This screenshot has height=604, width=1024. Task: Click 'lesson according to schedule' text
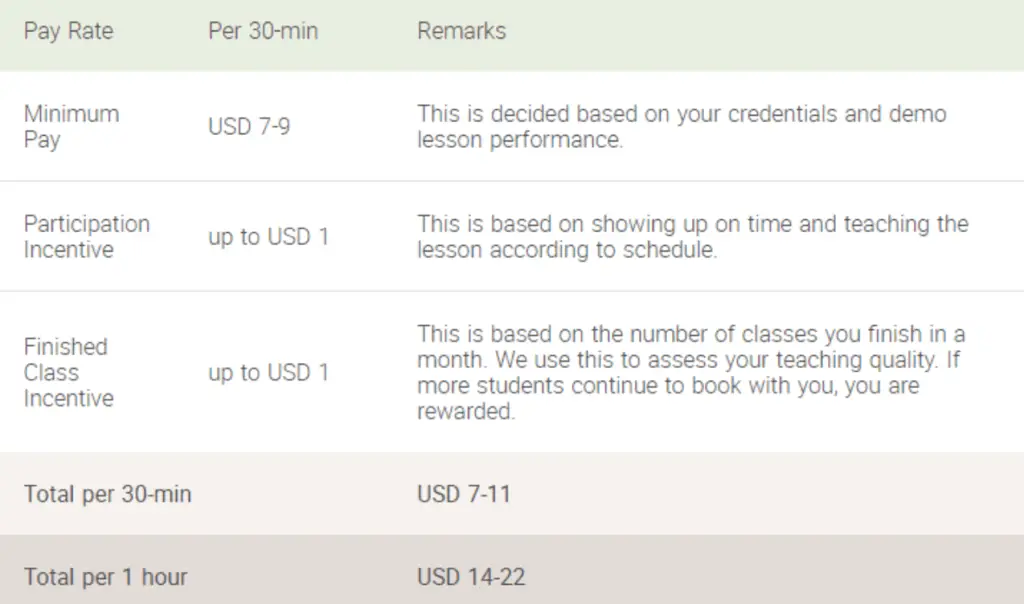(x=567, y=250)
